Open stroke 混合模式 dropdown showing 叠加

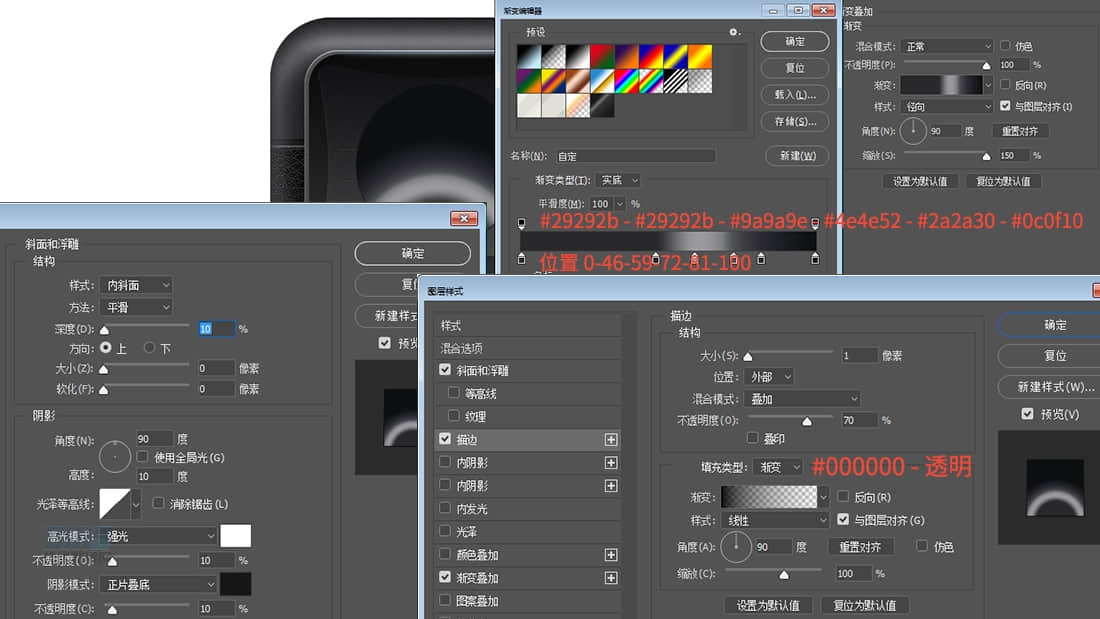click(x=802, y=399)
